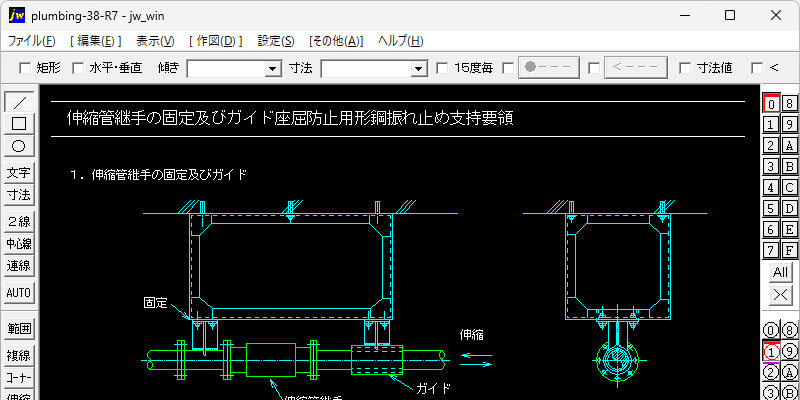
Task: Open the 設定(S) menu
Action: 276,41
